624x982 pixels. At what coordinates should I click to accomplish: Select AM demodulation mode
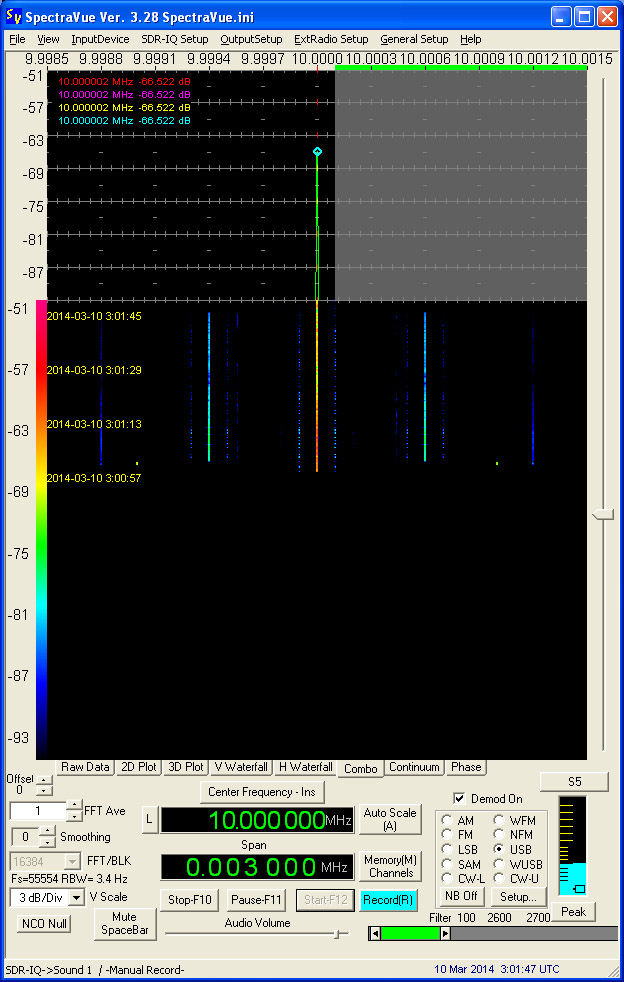pos(448,820)
